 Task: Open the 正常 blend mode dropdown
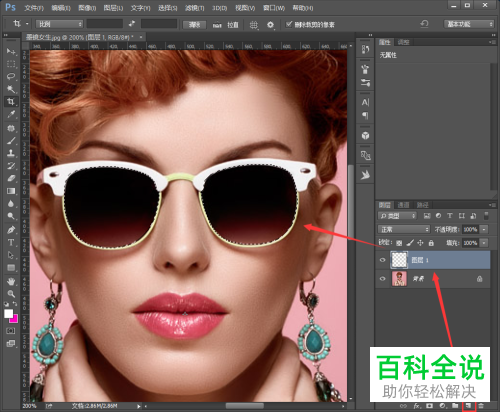click(404, 229)
